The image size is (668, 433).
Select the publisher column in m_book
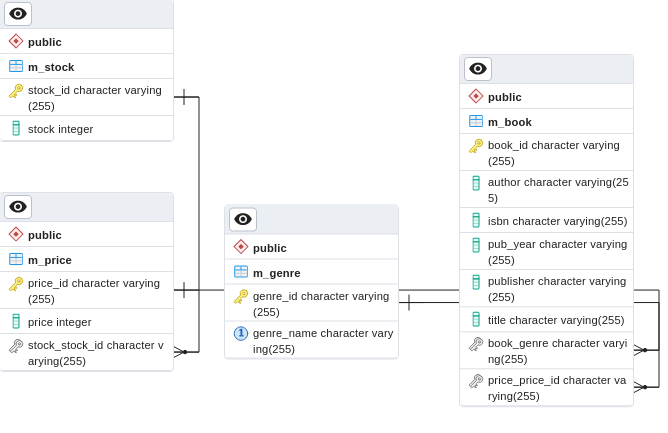coord(556,289)
